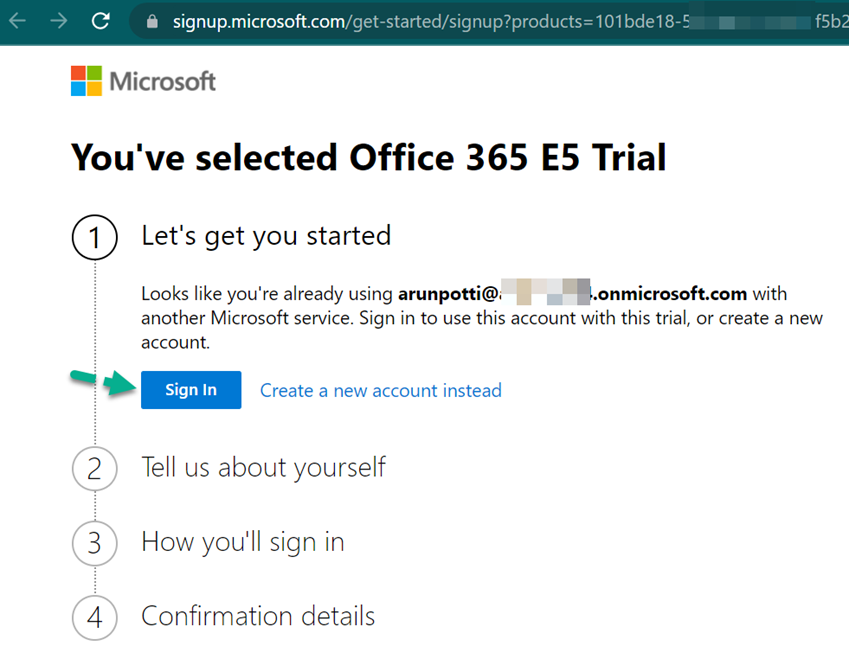The width and height of the screenshot is (849, 646).
Task: Click the step 4 circle indicator
Action: point(95,617)
